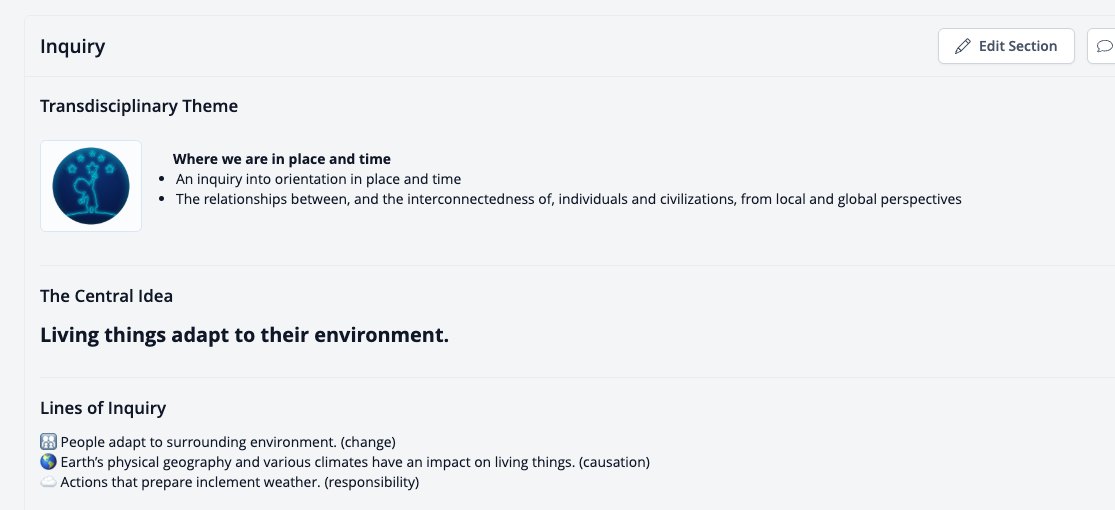This screenshot has width=1115, height=510.
Task: Click the Edit Section button
Action: tap(1005, 46)
